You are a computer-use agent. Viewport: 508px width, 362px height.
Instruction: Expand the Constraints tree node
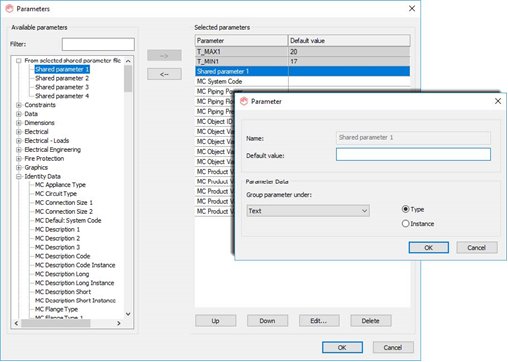pyautogui.click(x=19, y=105)
